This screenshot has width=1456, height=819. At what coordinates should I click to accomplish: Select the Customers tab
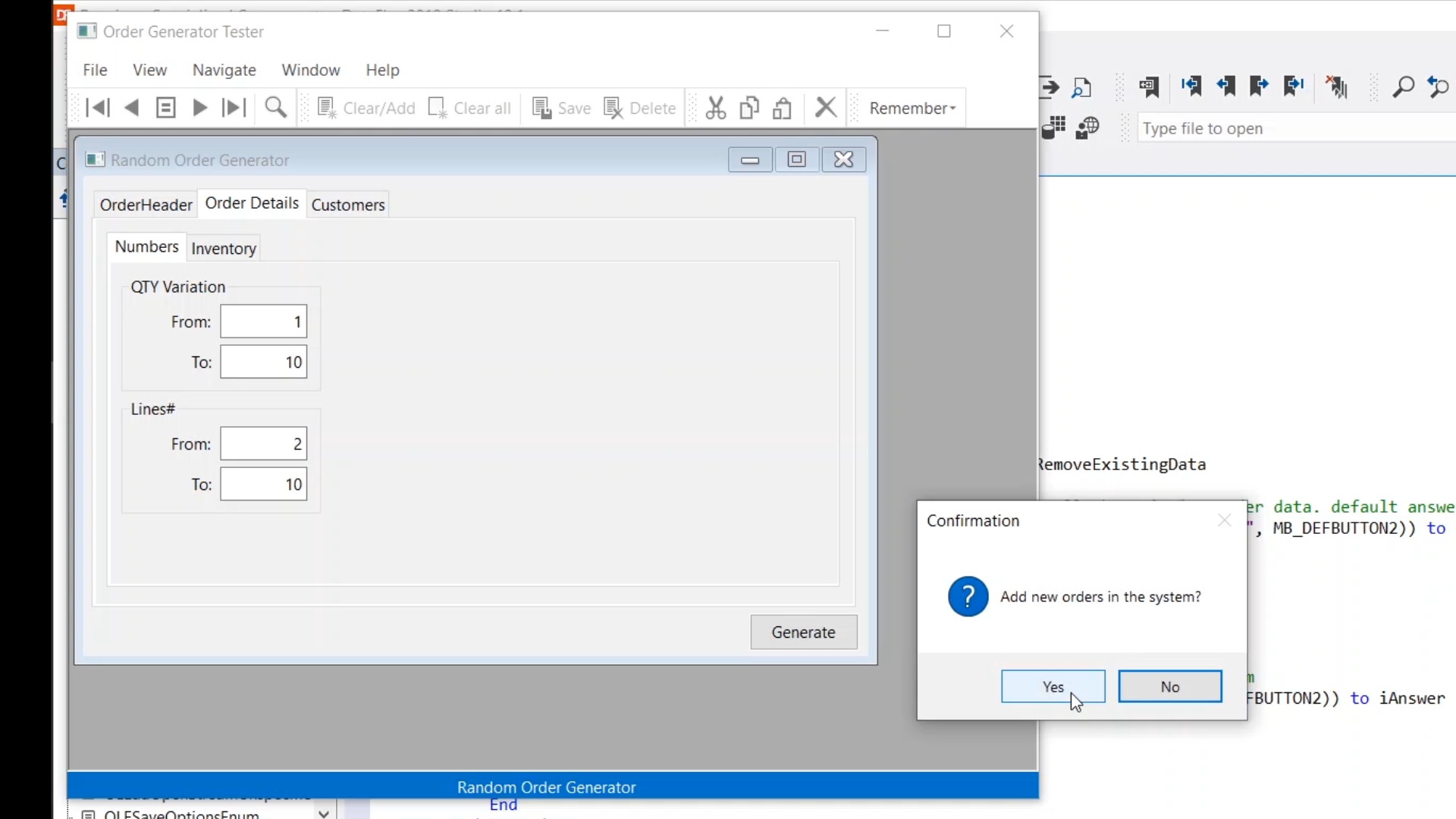click(348, 205)
